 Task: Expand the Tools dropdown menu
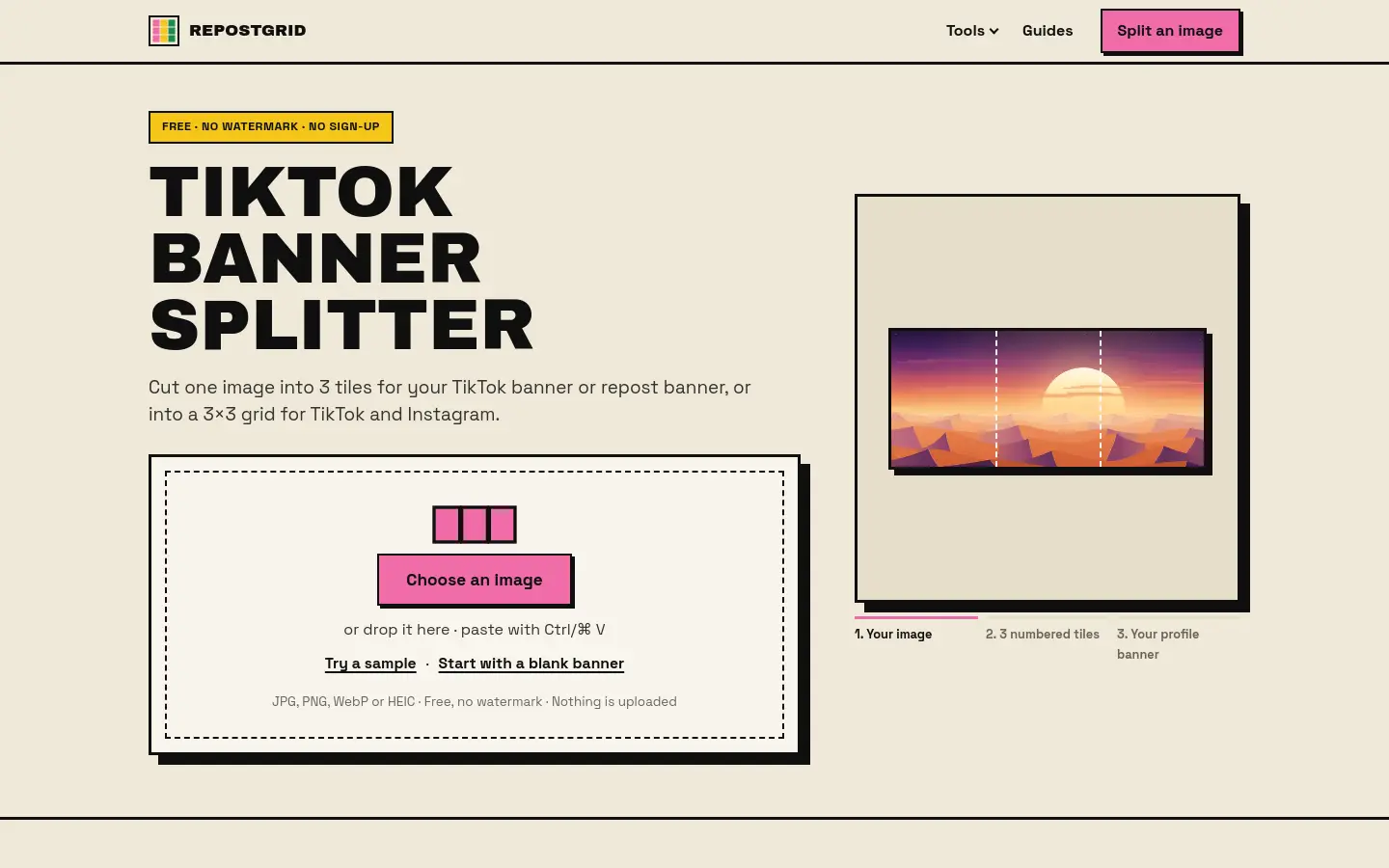click(x=972, y=31)
